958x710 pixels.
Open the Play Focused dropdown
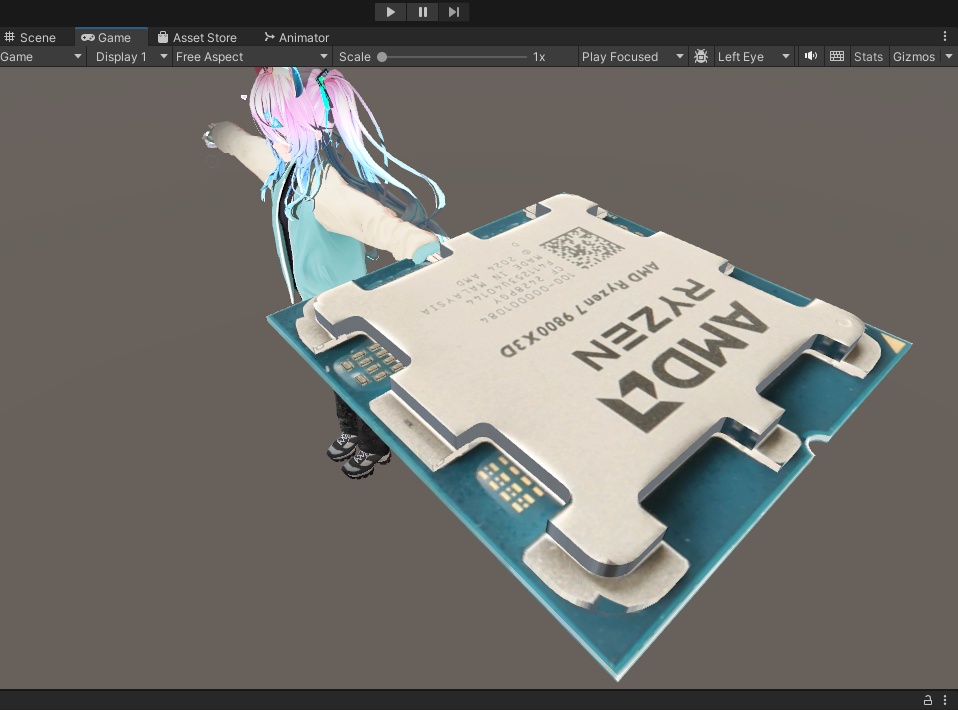[632, 57]
